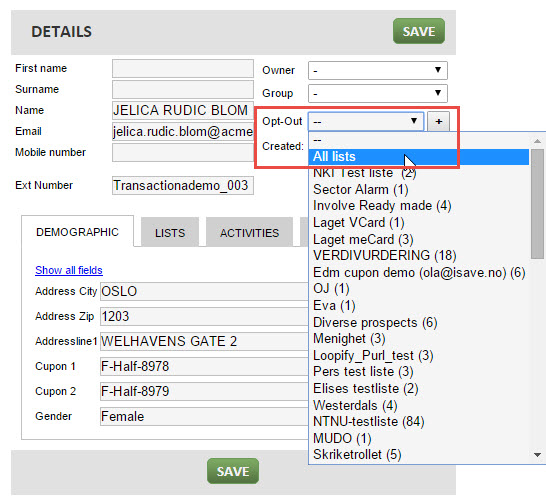Click into the Address City field
The height and width of the screenshot is (503, 546).
pyautogui.click(x=204, y=291)
